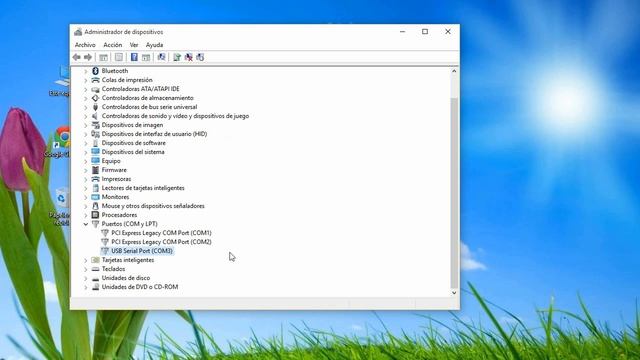Click the Forward arrow in the toolbar
The width and height of the screenshot is (640, 360).
point(88,57)
